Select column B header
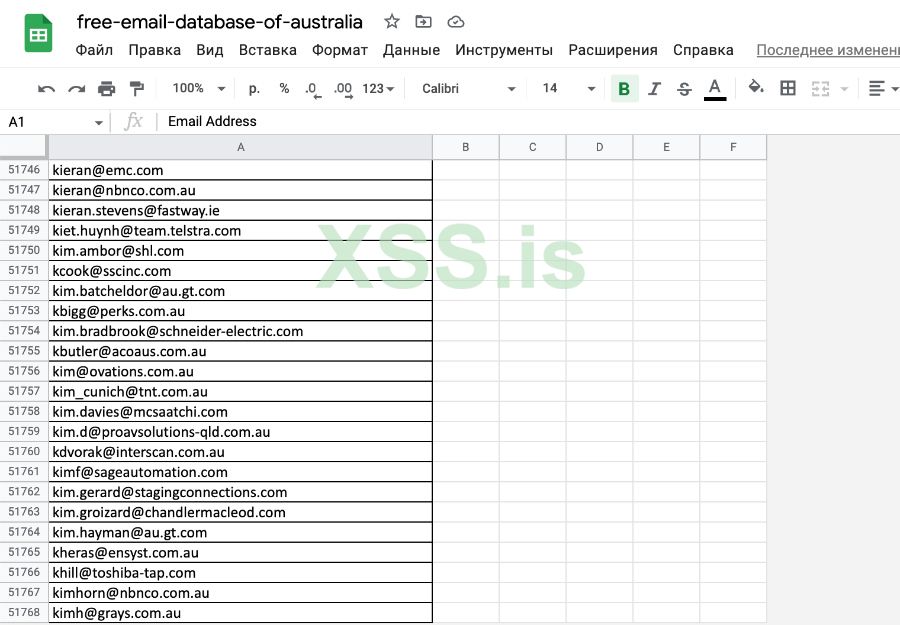Screen dimensions: 900x625 (465, 147)
